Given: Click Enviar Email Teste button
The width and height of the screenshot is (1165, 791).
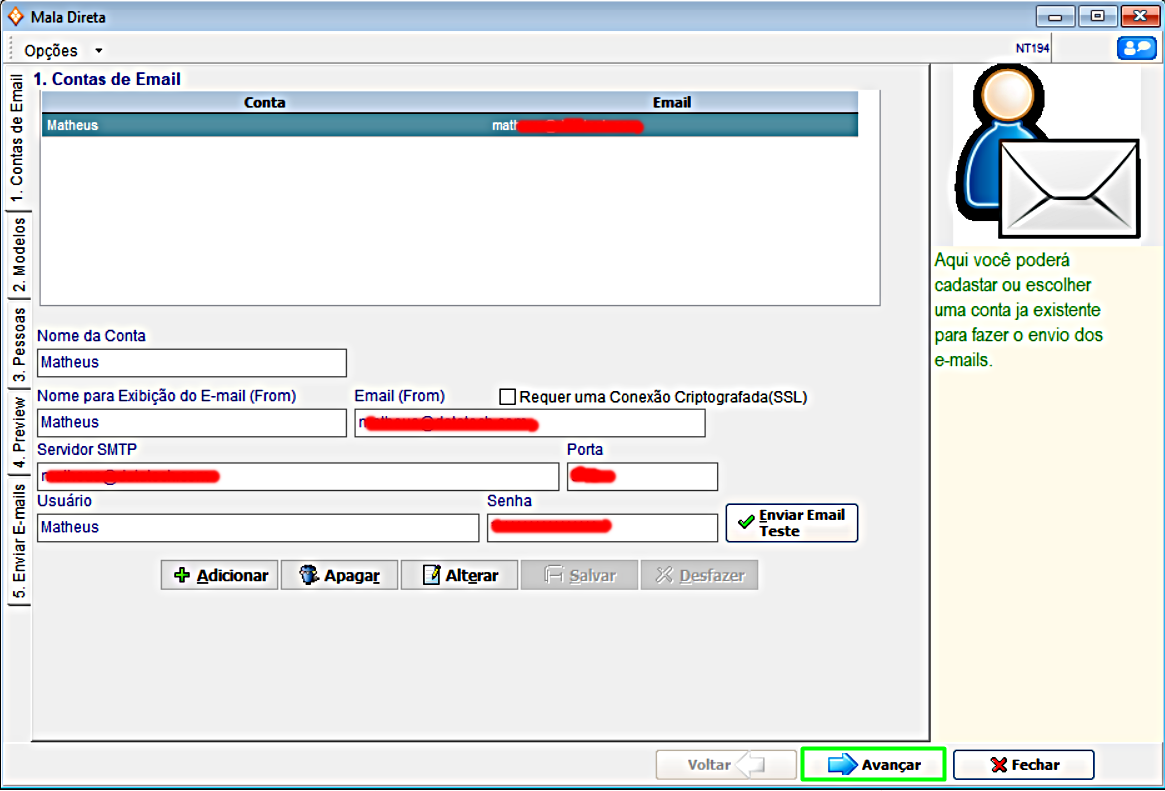Looking at the screenshot, I should tap(792, 523).
